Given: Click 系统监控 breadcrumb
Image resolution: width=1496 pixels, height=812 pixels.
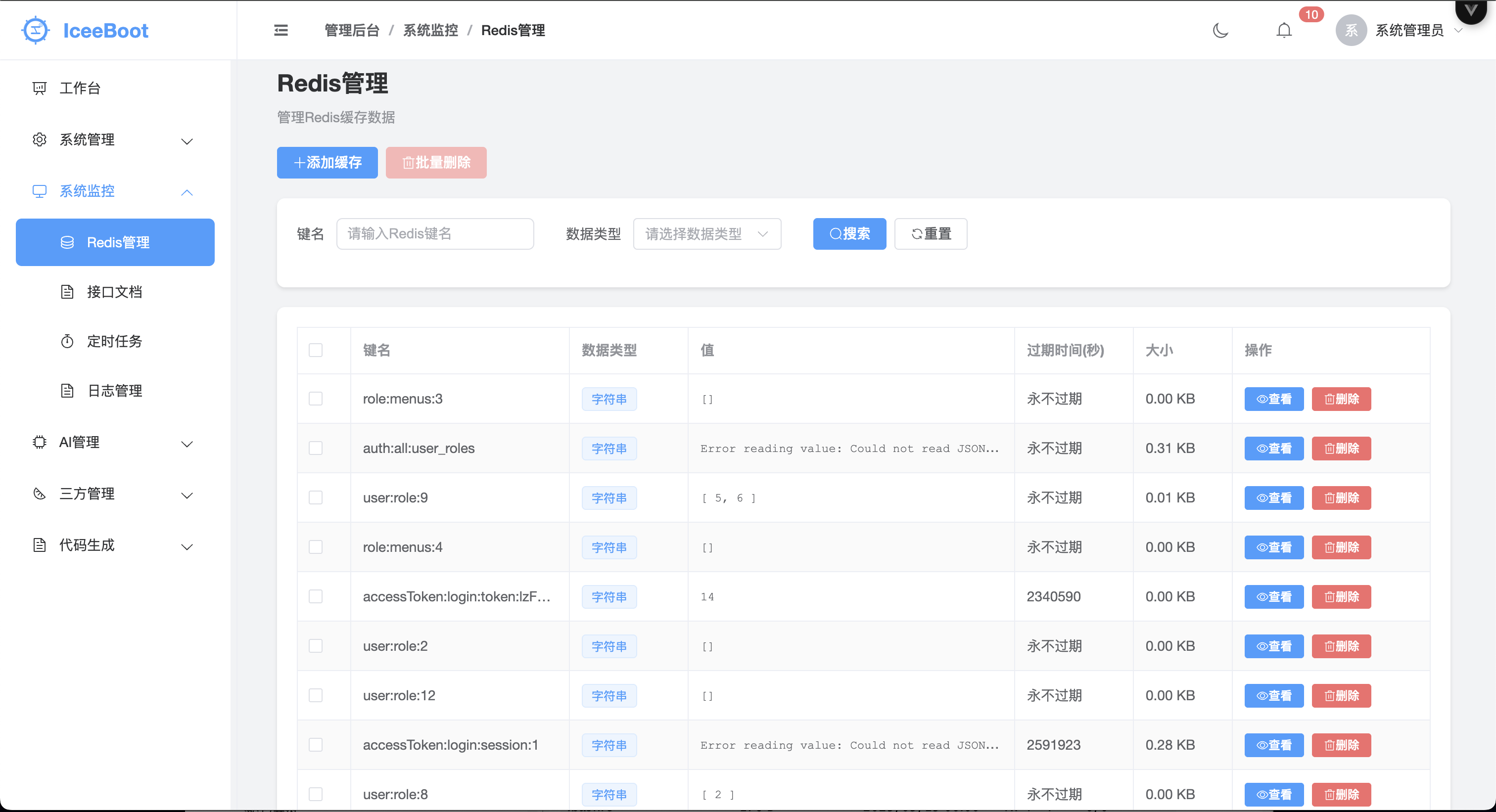Looking at the screenshot, I should (431, 30).
